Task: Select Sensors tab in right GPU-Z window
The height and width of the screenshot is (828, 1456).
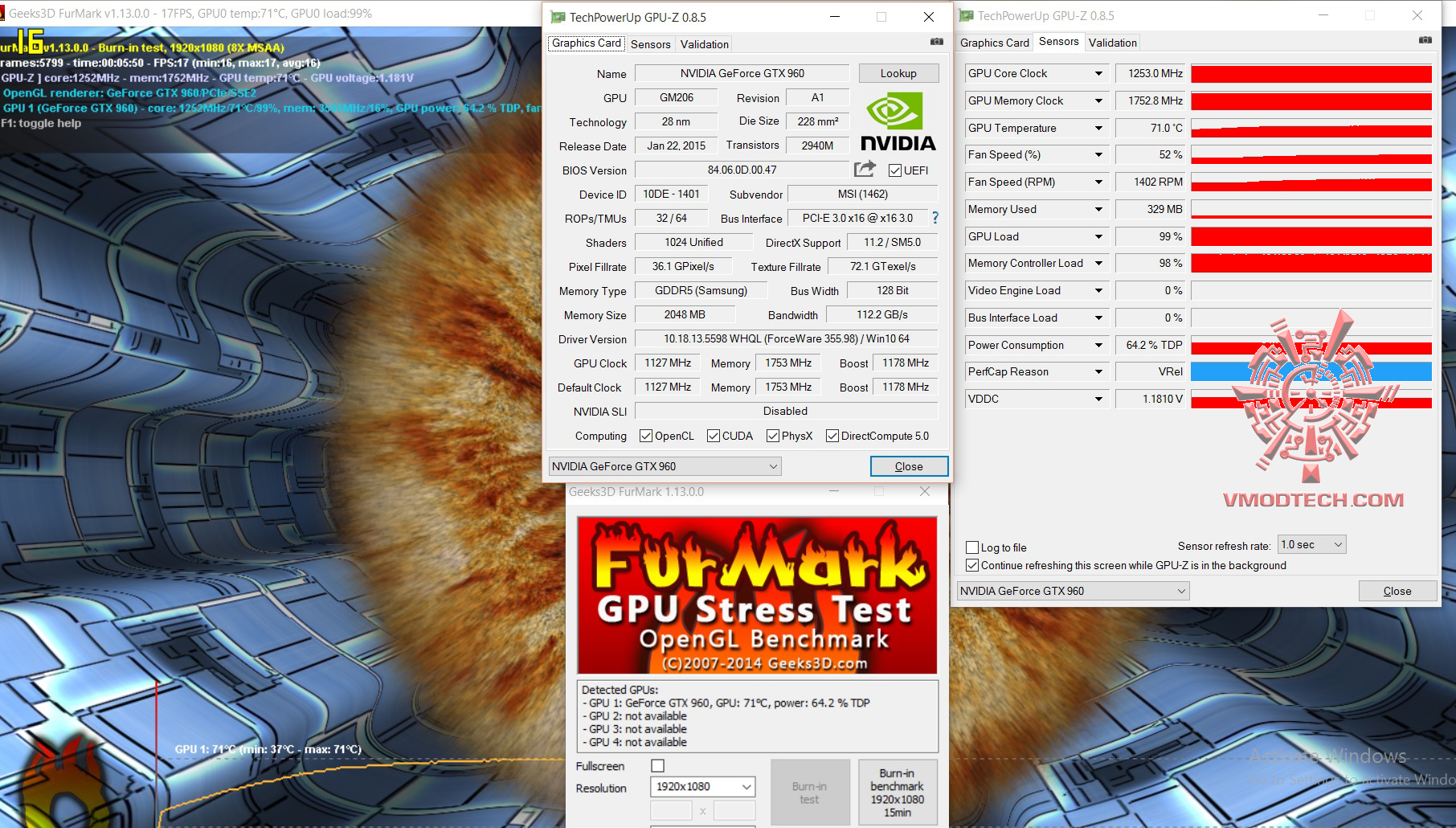Action: pos(1059,42)
